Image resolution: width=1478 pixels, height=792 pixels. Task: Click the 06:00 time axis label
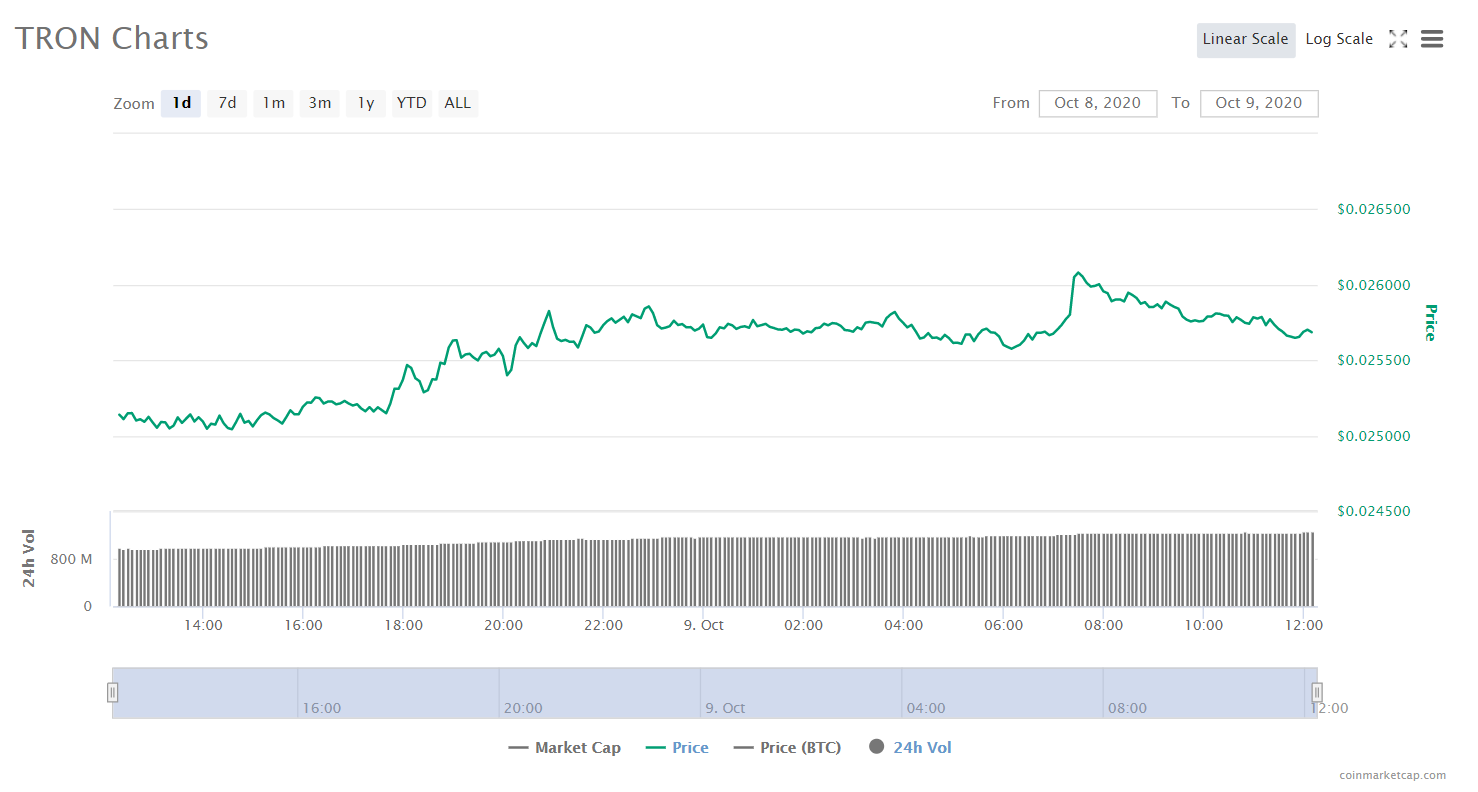tap(1003, 625)
